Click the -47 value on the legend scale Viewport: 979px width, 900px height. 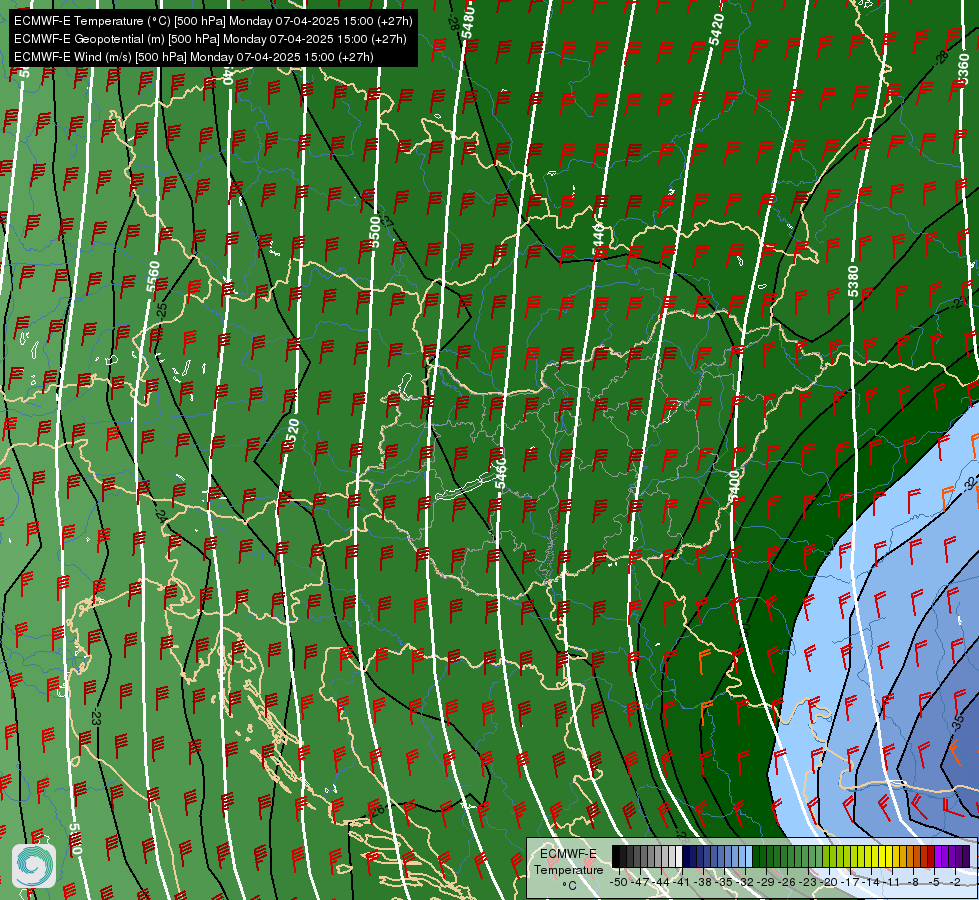[641, 882]
